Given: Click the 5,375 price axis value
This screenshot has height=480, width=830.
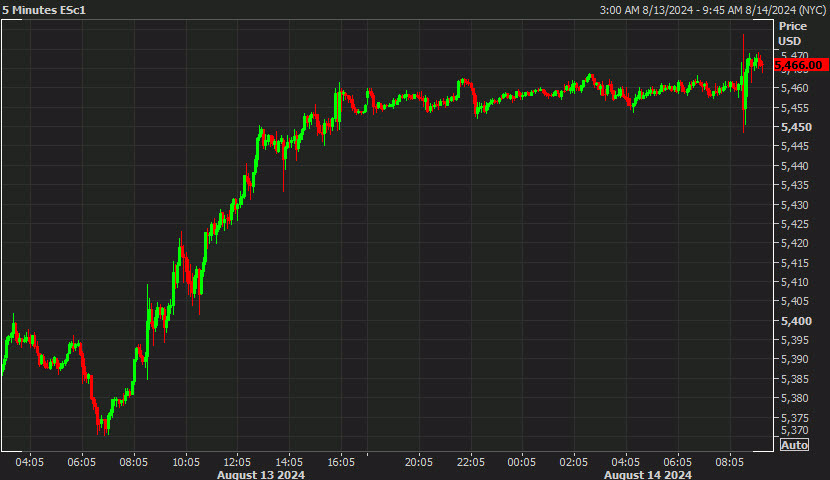Looking at the screenshot, I should 795,418.
